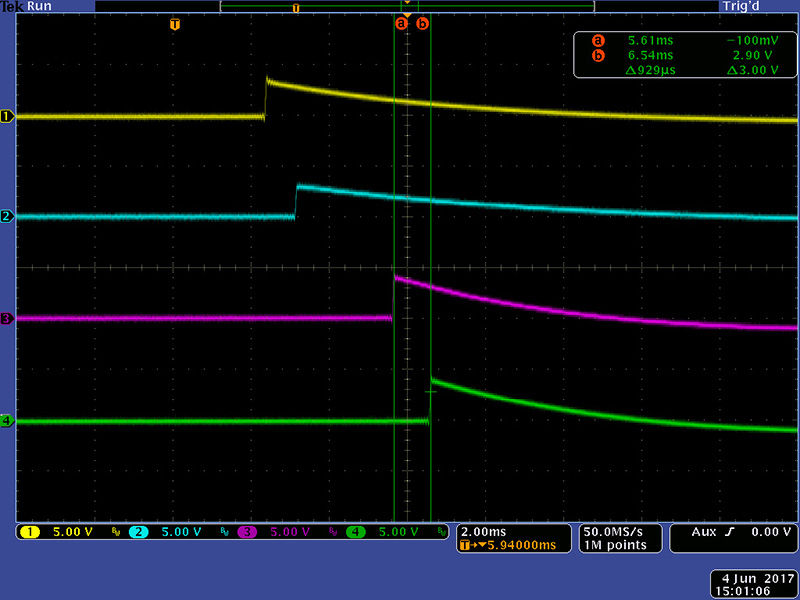This screenshot has width=800, height=600.
Task: Click the channel 4 green ground marker
Action: coord(6,421)
